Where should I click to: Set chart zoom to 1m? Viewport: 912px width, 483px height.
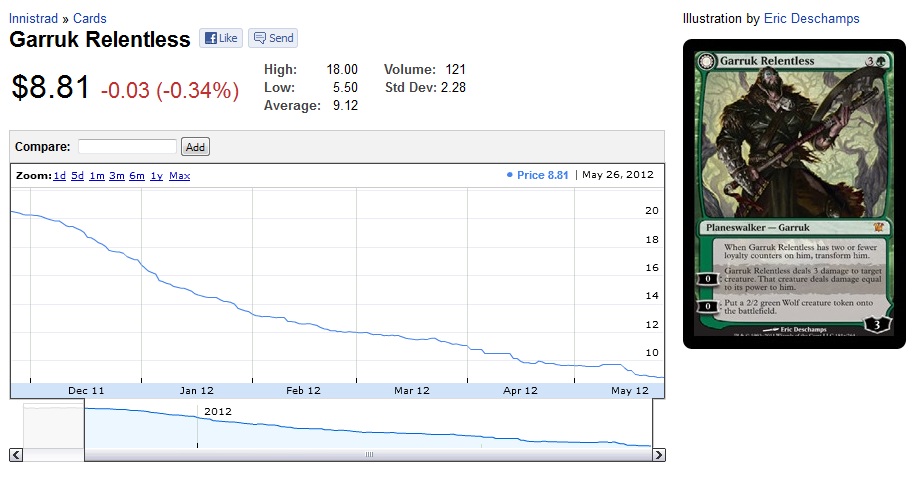pos(97,176)
